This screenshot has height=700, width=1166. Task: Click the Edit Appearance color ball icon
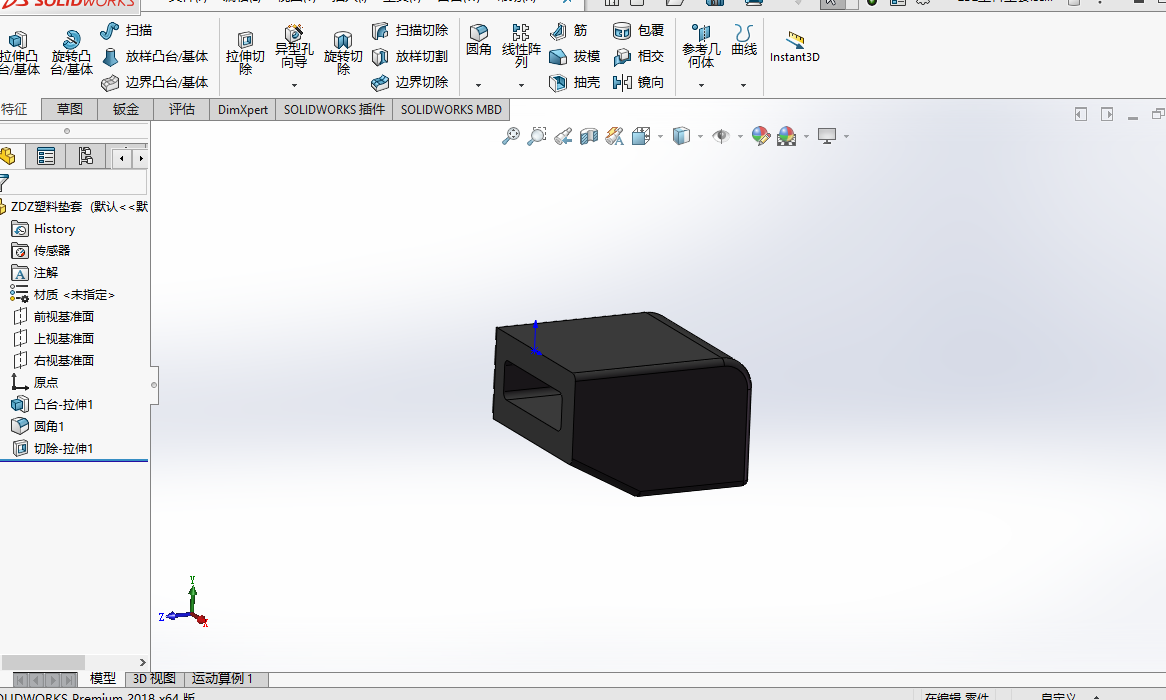pos(760,136)
